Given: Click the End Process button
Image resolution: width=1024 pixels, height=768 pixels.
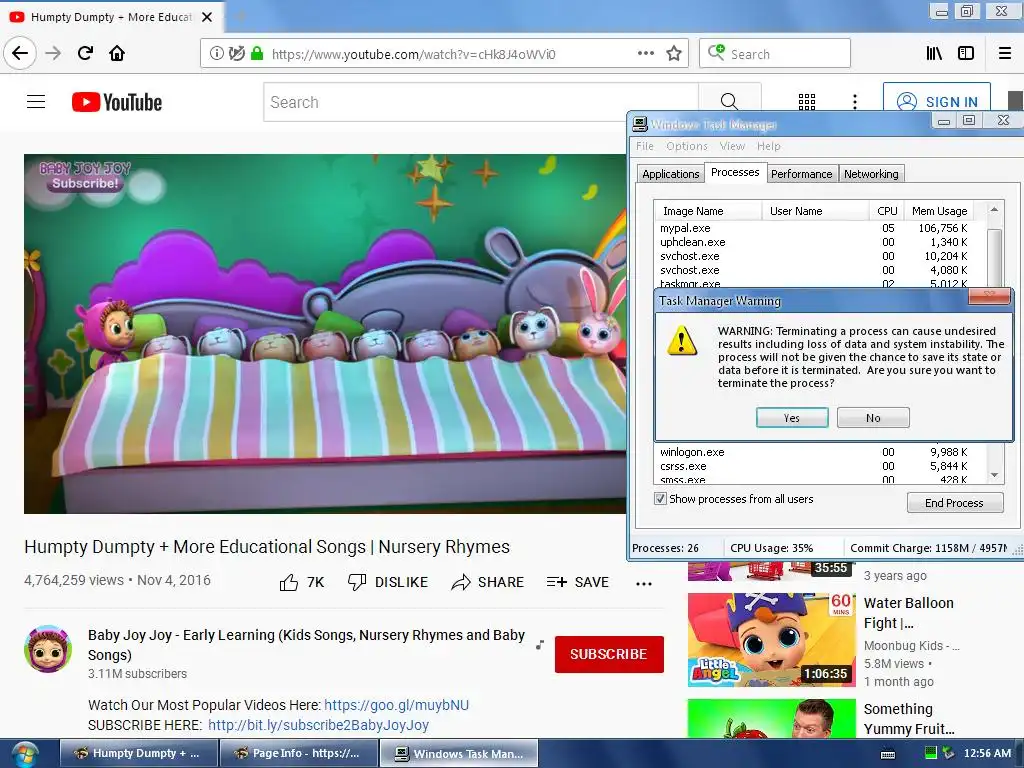Looking at the screenshot, I should coord(955,503).
